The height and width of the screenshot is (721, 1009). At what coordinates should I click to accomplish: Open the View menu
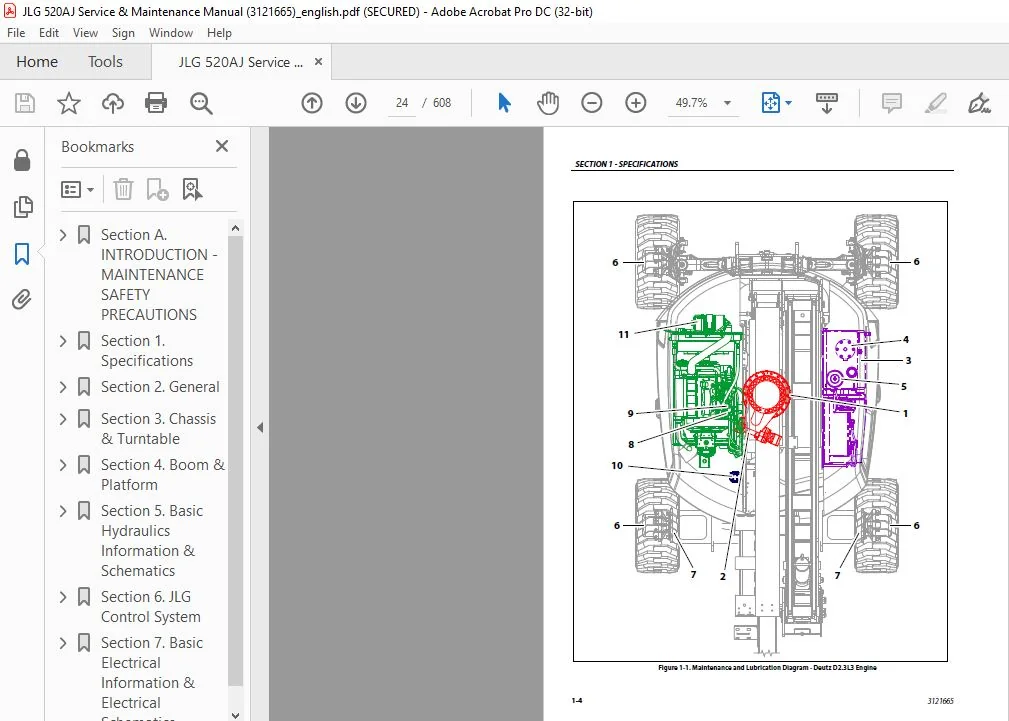coord(85,33)
